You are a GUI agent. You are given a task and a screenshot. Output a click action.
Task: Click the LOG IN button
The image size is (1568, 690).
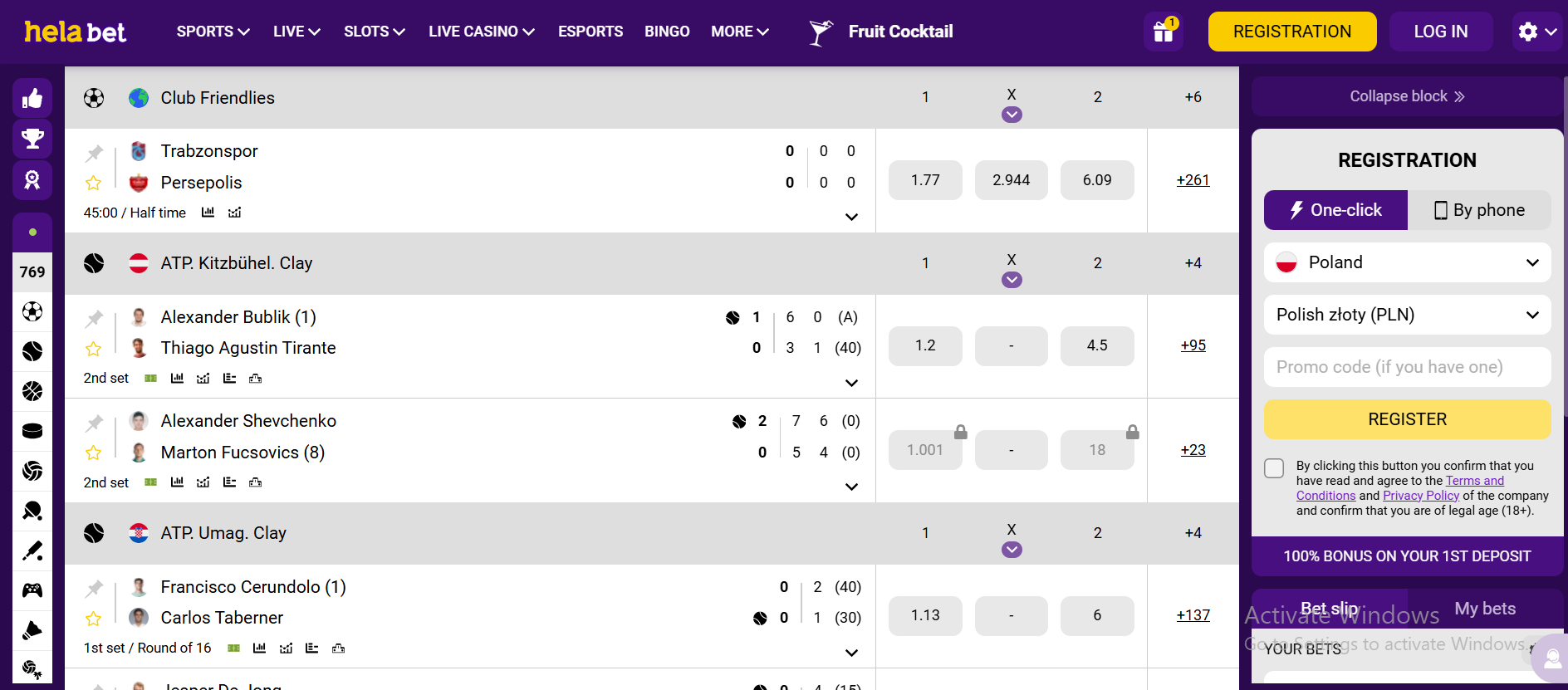click(1441, 32)
